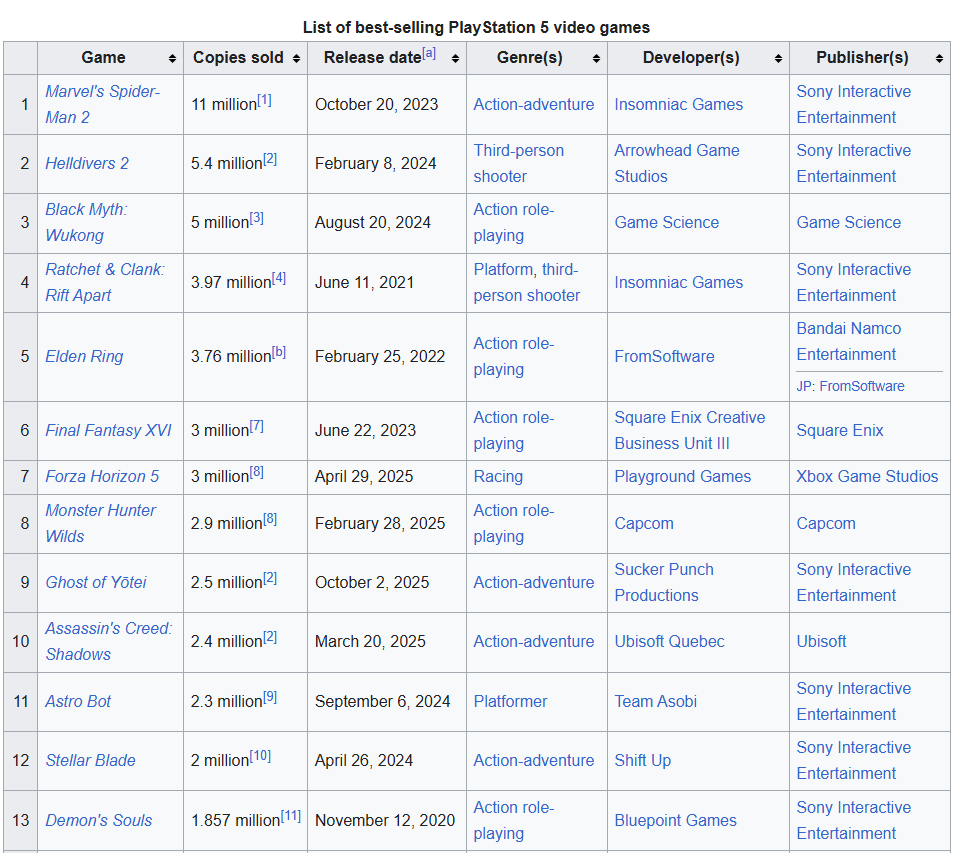Follow citation [1] after 11 million
953x853 pixels.
click(264, 100)
